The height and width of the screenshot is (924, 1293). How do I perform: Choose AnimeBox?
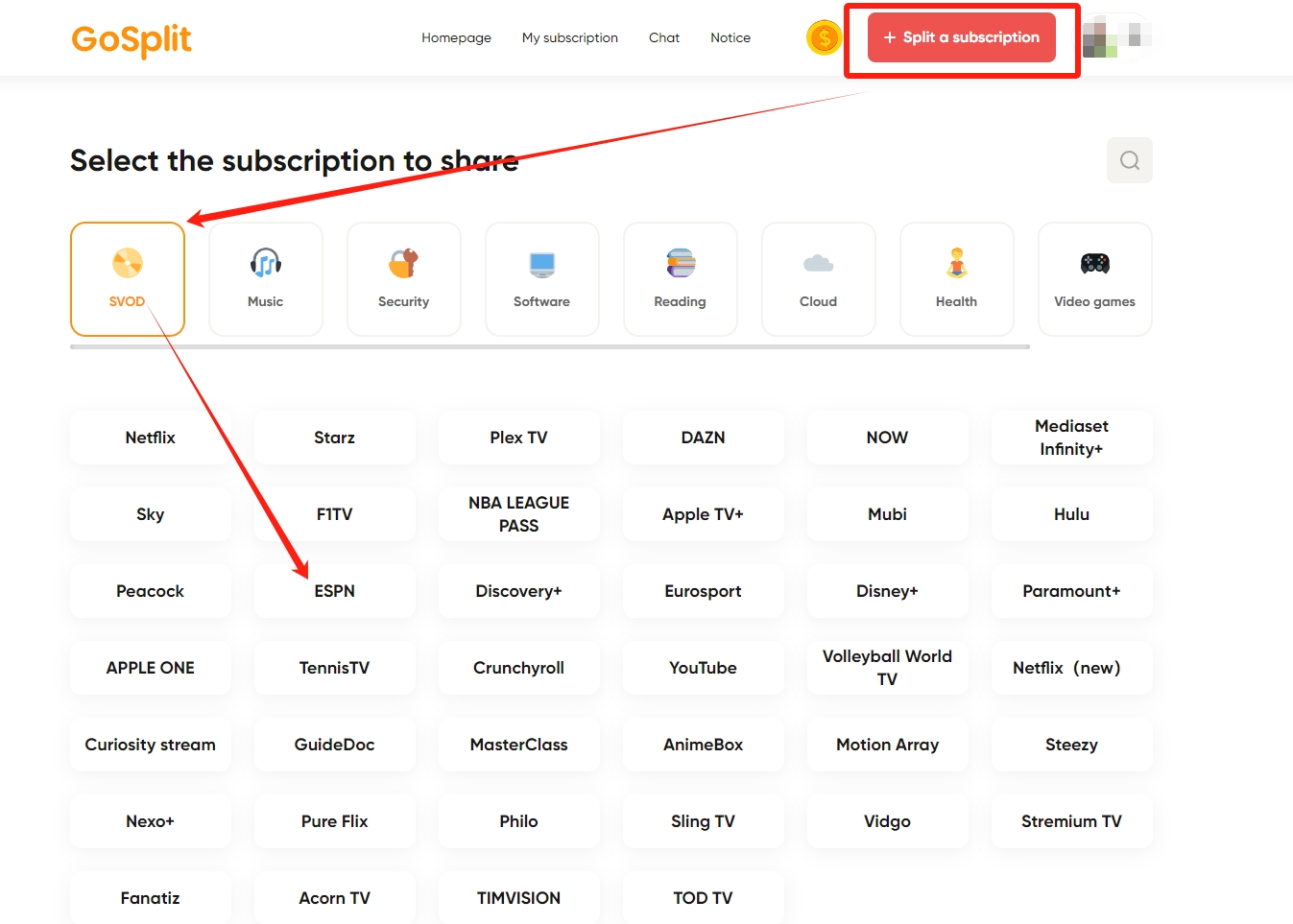(704, 745)
